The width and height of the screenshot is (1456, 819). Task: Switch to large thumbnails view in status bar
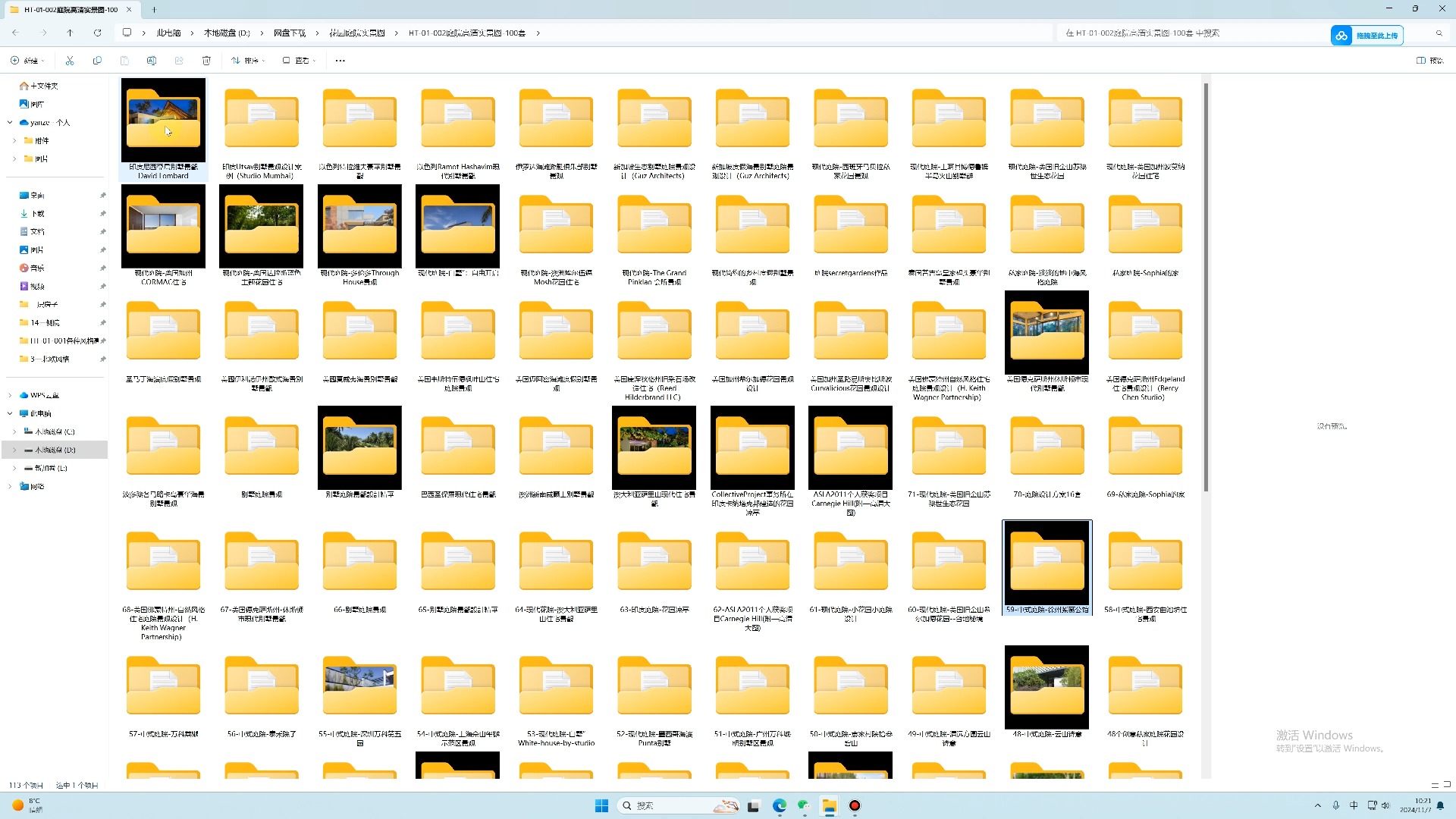click(1447, 785)
